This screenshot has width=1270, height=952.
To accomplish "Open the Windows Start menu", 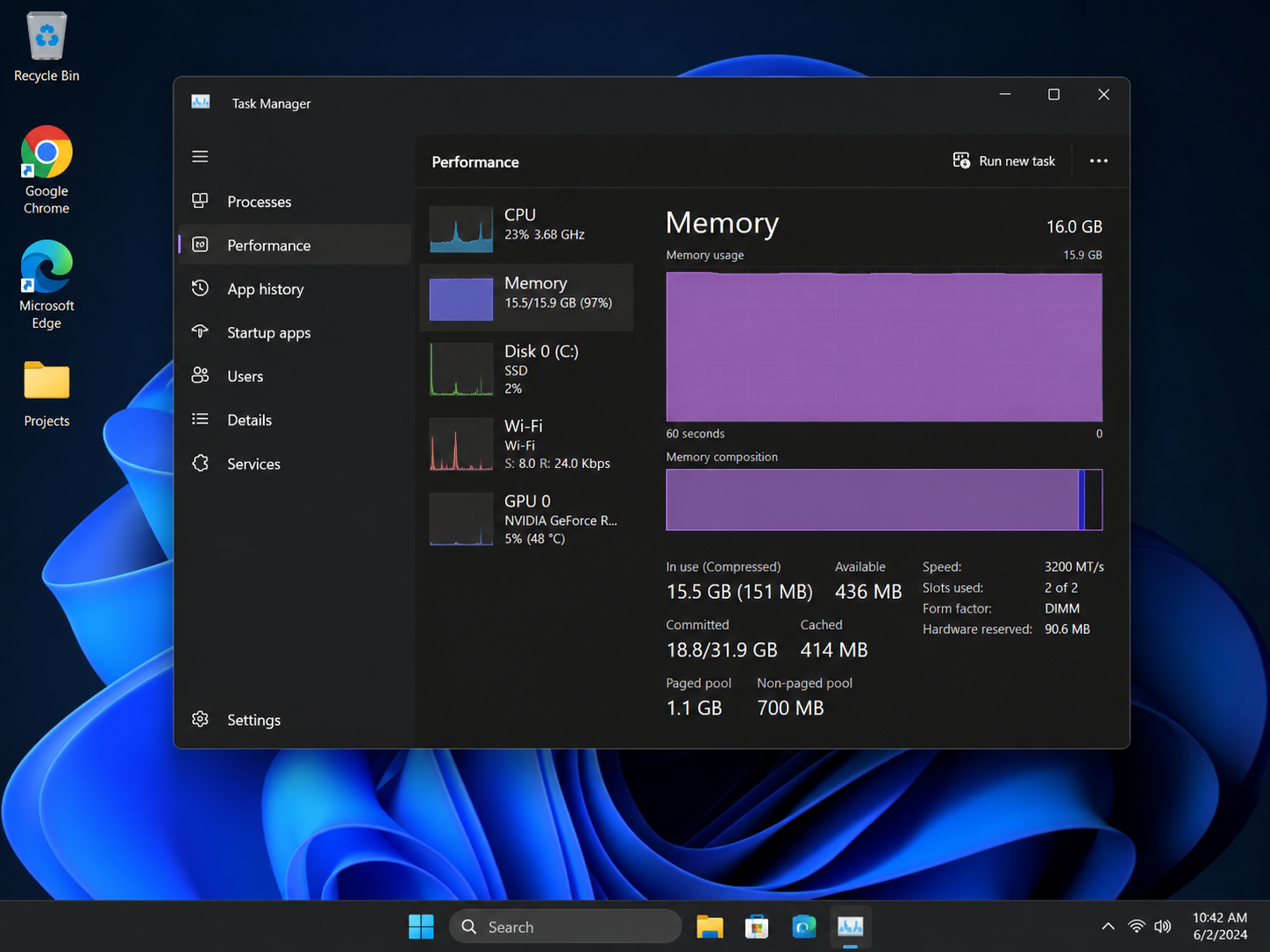I will pyautogui.click(x=421, y=927).
